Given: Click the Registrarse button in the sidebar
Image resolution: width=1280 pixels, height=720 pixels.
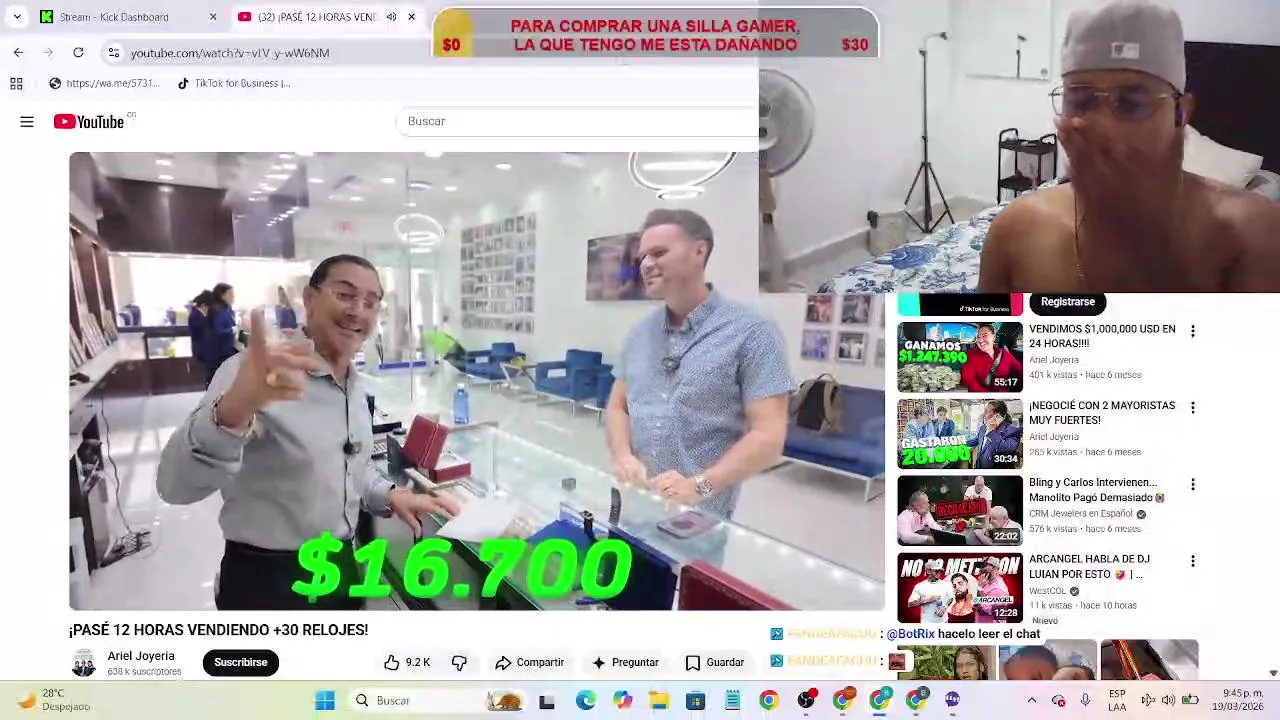Looking at the screenshot, I should tap(1068, 302).
